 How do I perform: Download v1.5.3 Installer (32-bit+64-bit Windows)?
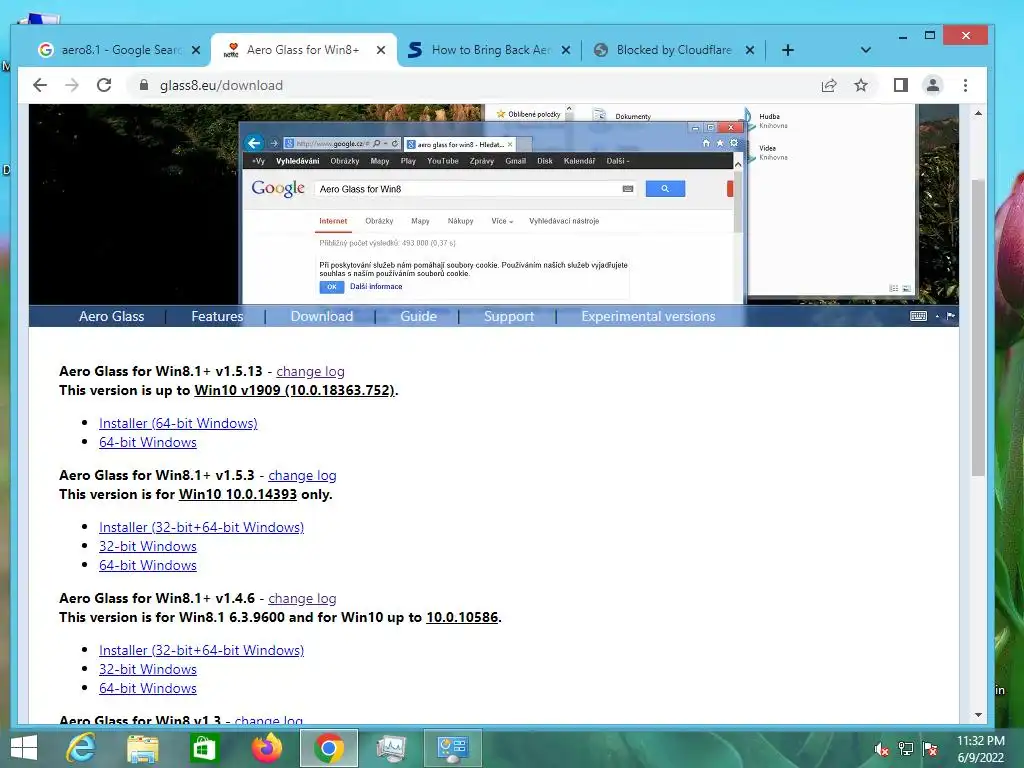pyautogui.click(x=201, y=527)
